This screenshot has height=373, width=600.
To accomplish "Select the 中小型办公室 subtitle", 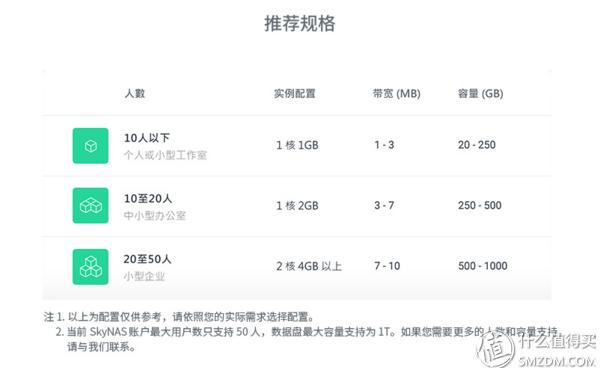I will click(x=155, y=215).
